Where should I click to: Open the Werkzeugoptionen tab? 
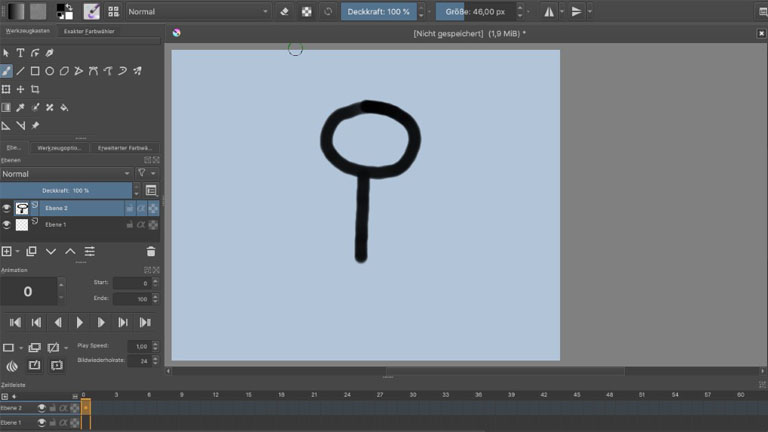click(59, 147)
